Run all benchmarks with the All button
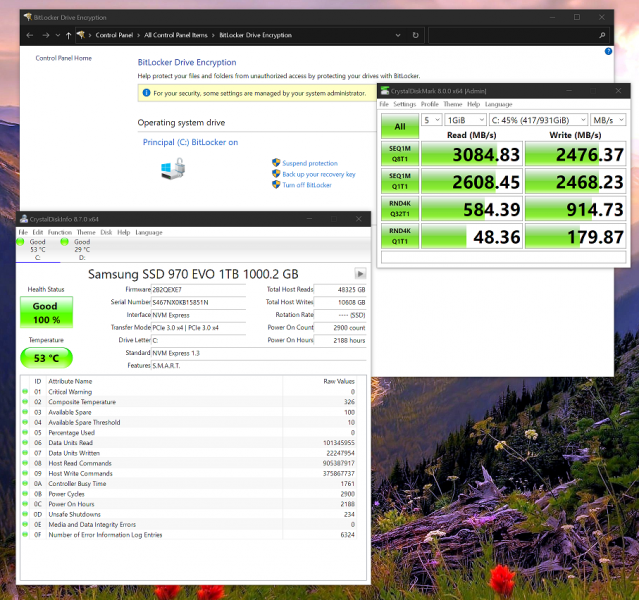 (x=399, y=127)
